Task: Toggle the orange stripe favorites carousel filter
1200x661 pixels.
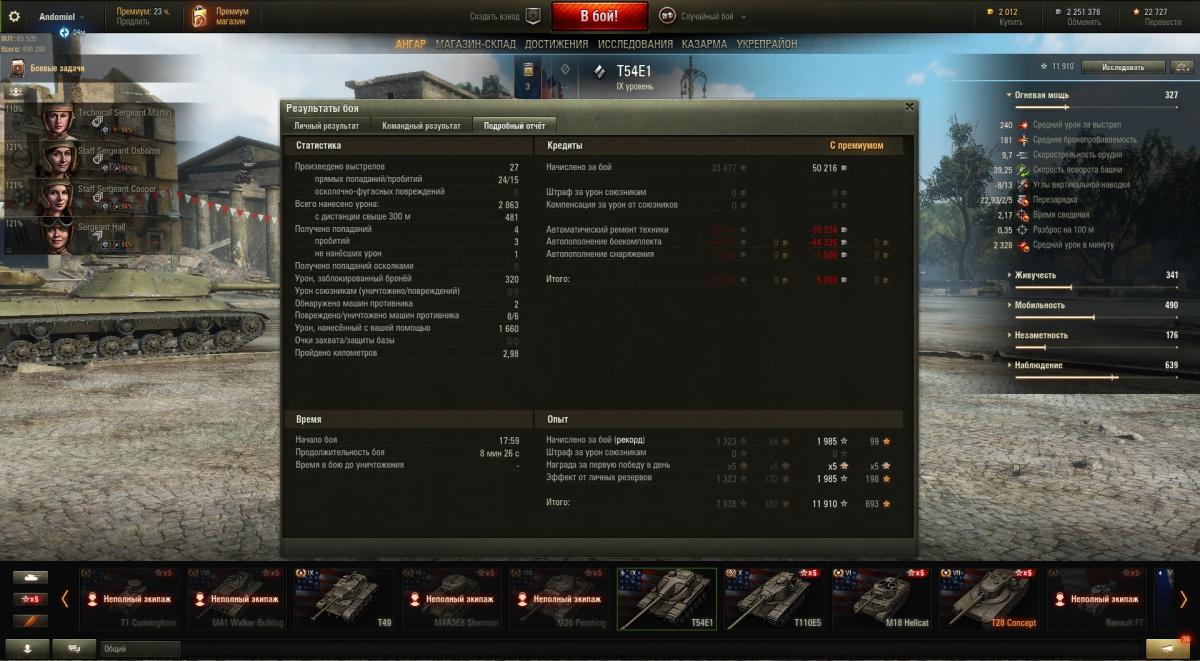Action: coord(32,621)
